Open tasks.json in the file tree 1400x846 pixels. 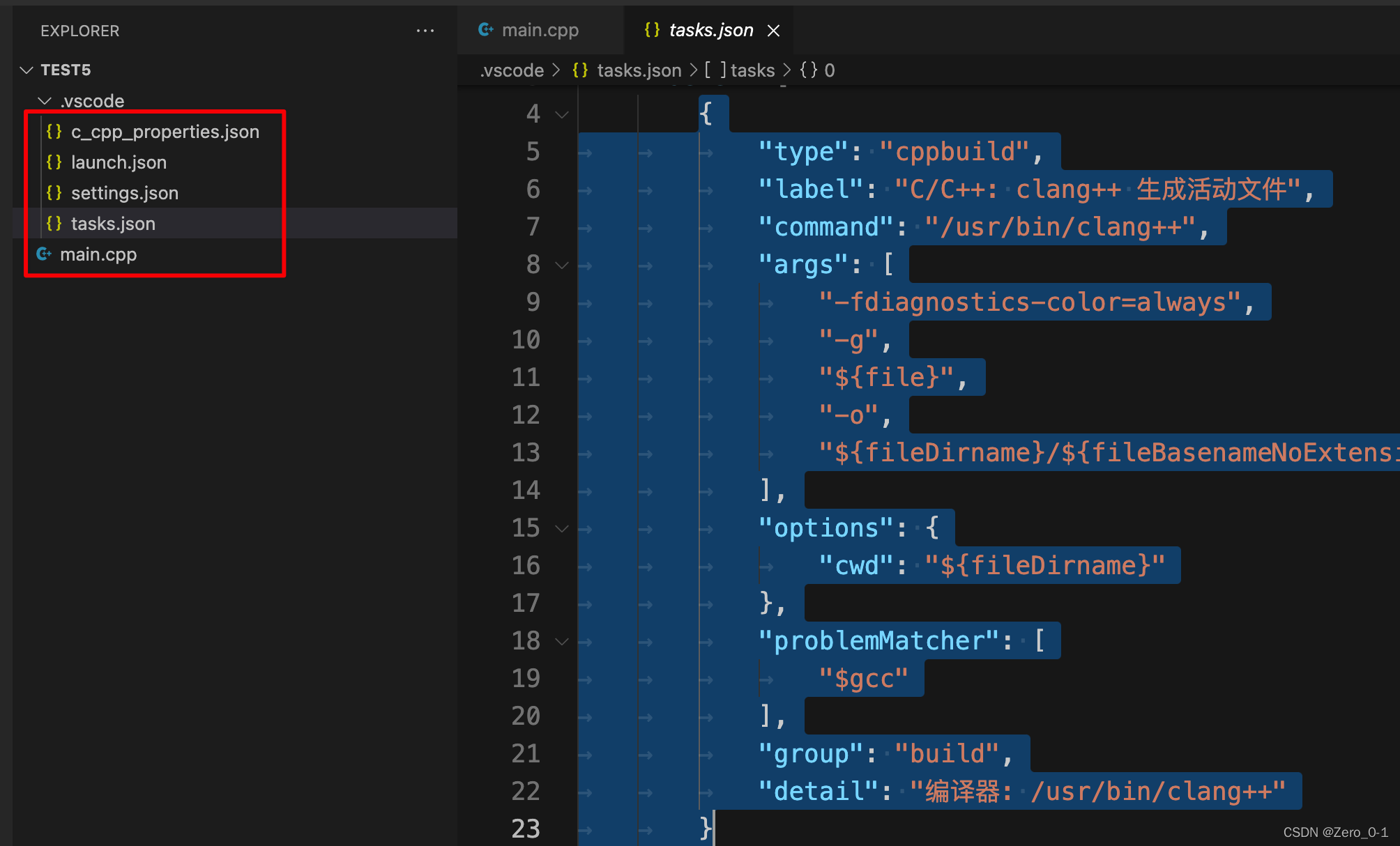[x=113, y=224]
